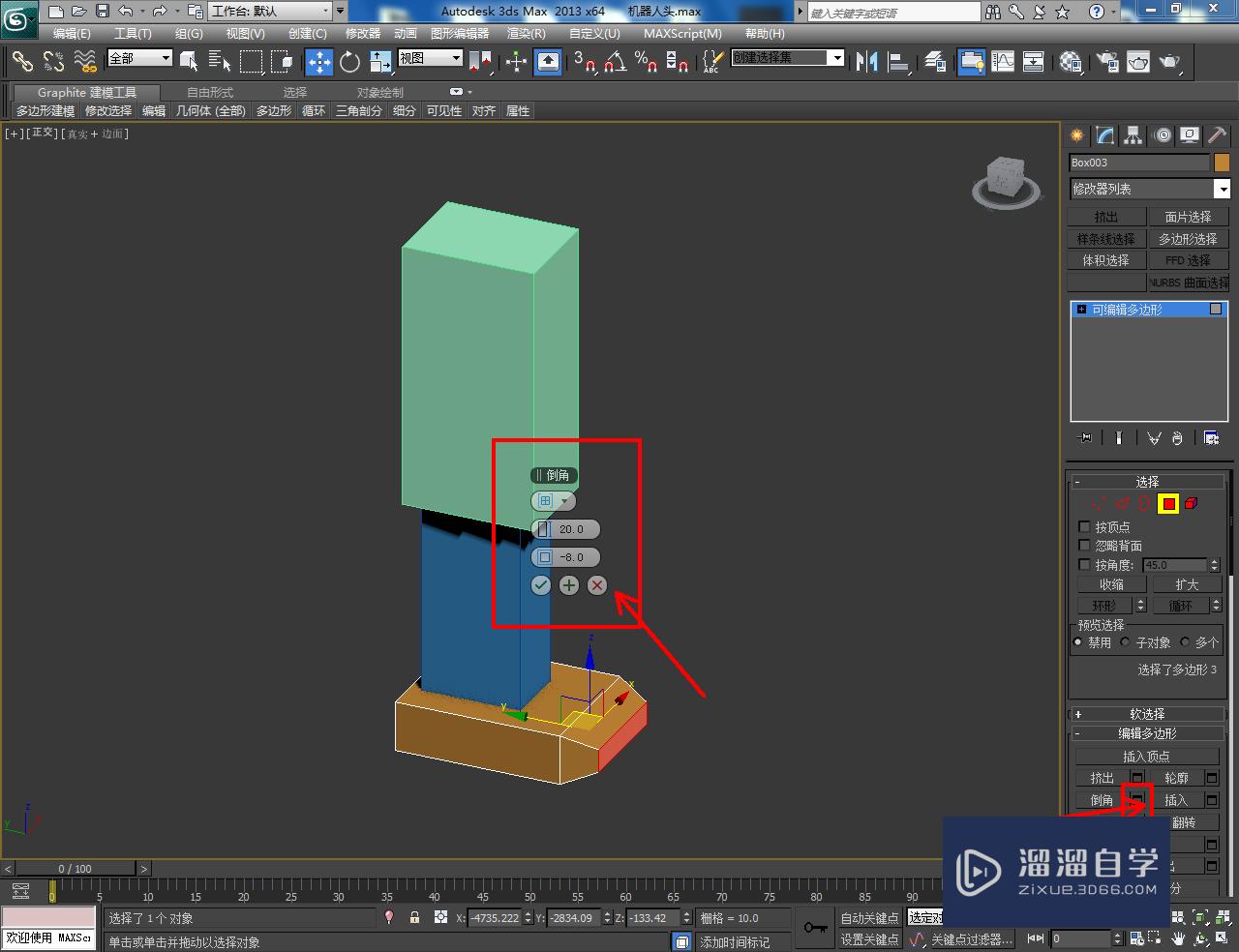This screenshot has width=1239, height=952.
Task: Confirm bevel with OK checkmark
Action: point(540,585)
